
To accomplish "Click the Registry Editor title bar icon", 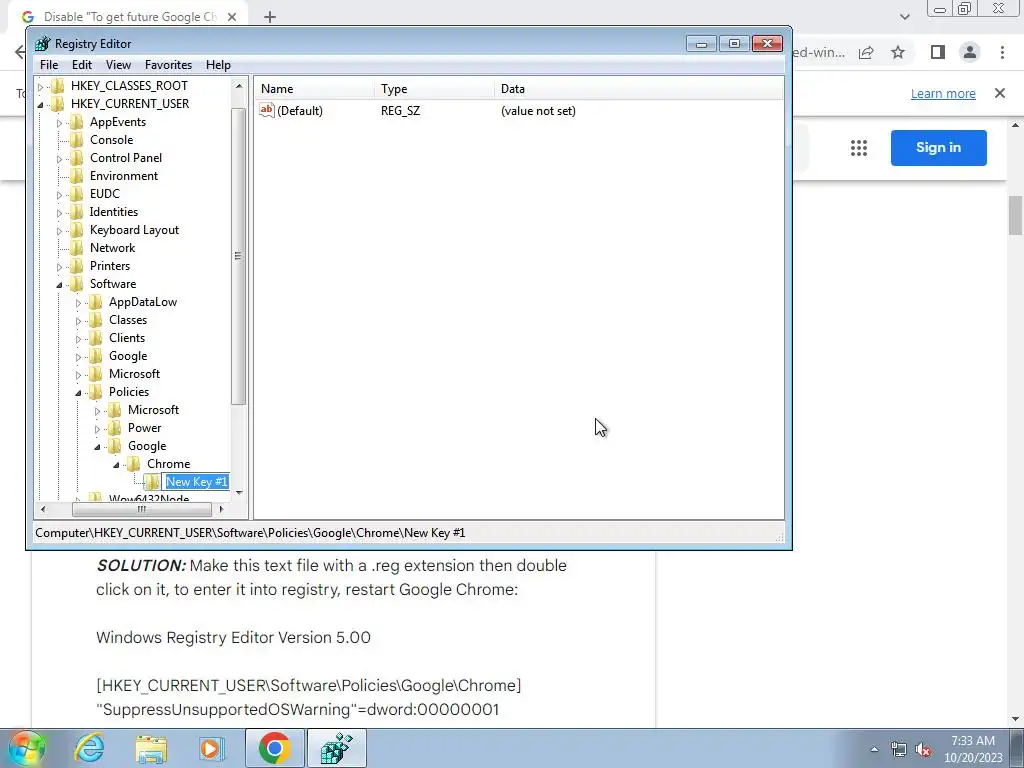I will (42, 44).
